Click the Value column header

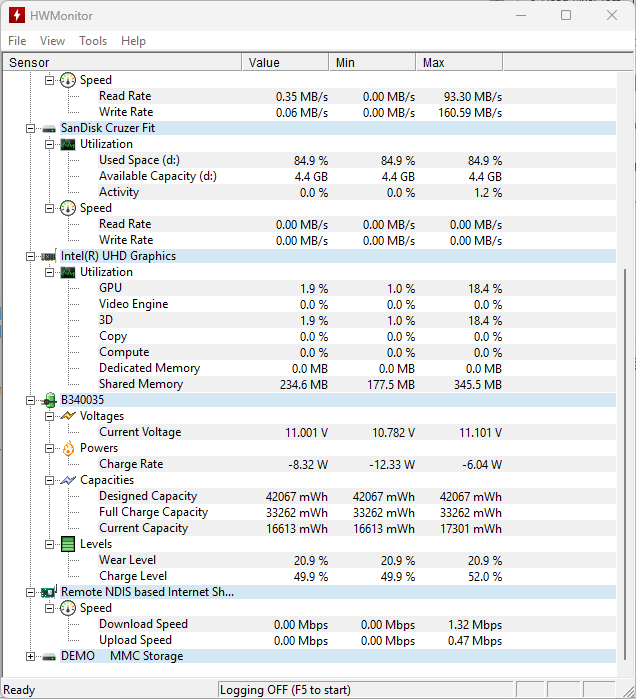tap(285, 63)
